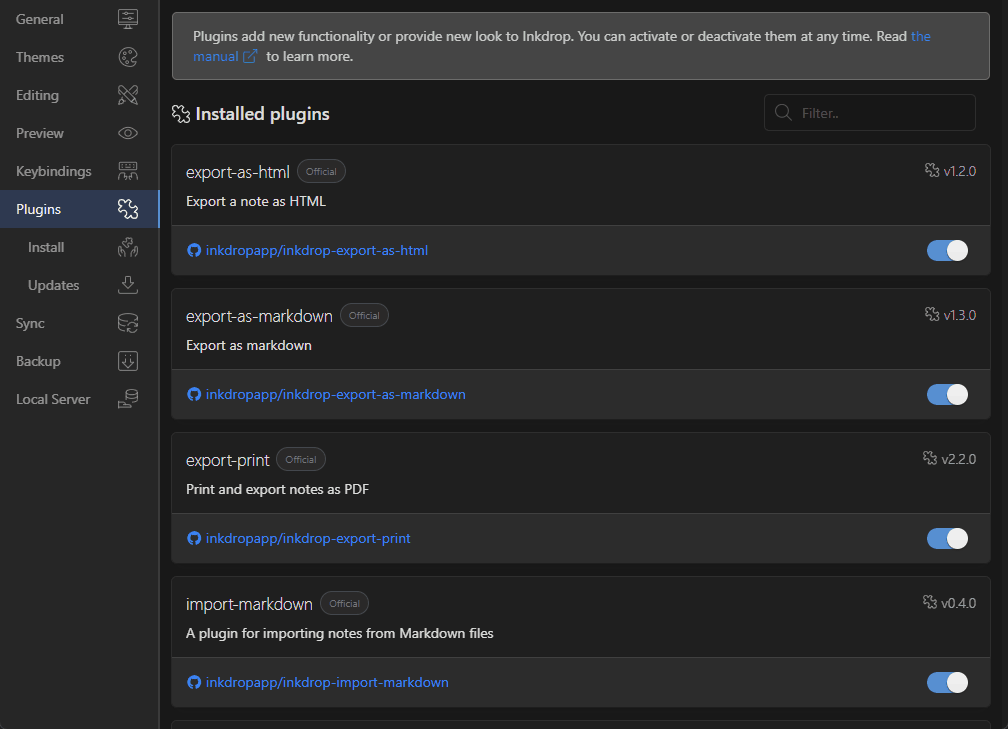1008x729 pixels.
Task: Click the external link icon after manual
Action: coord(250,57)
